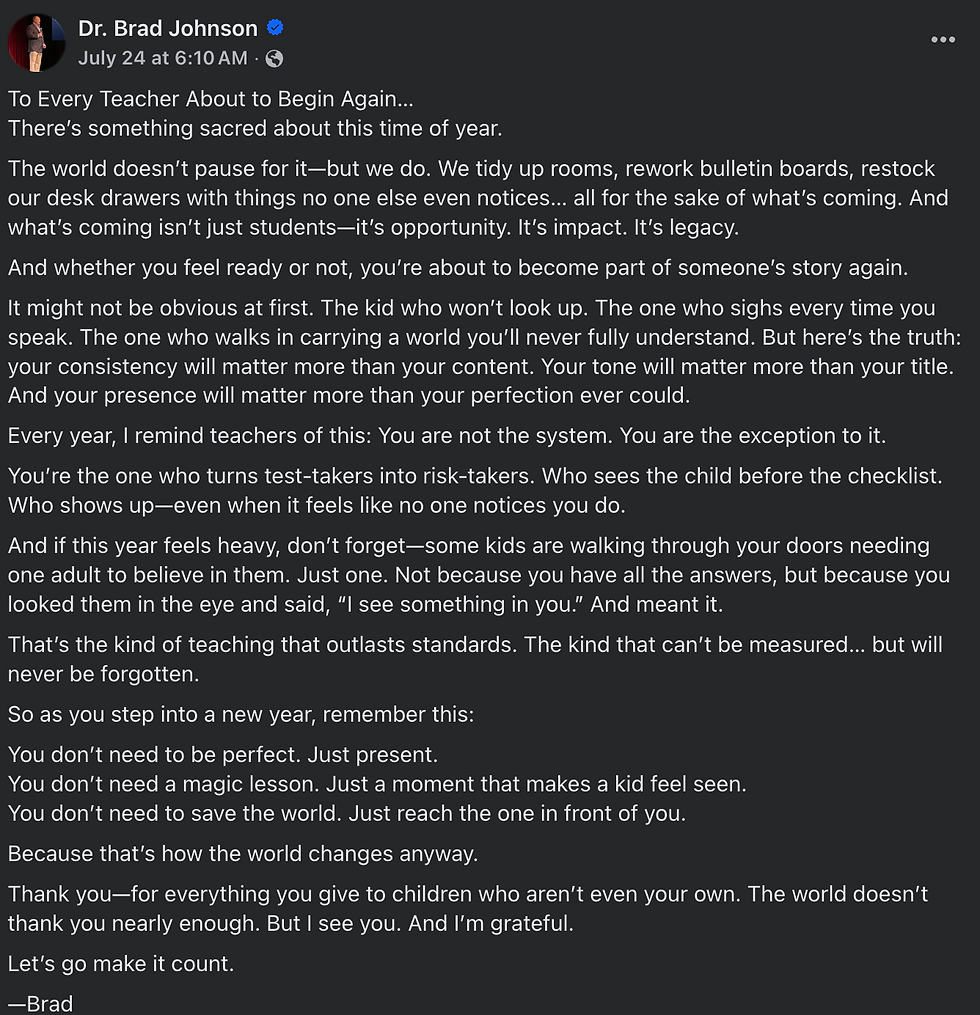
Task: Click the 'teaching that outlasts standards' paragraph
Action: pos(475,659)
